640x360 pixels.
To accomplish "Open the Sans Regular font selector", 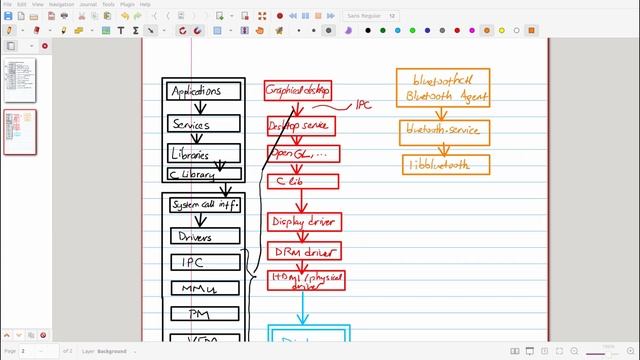I will pos(371,16).
